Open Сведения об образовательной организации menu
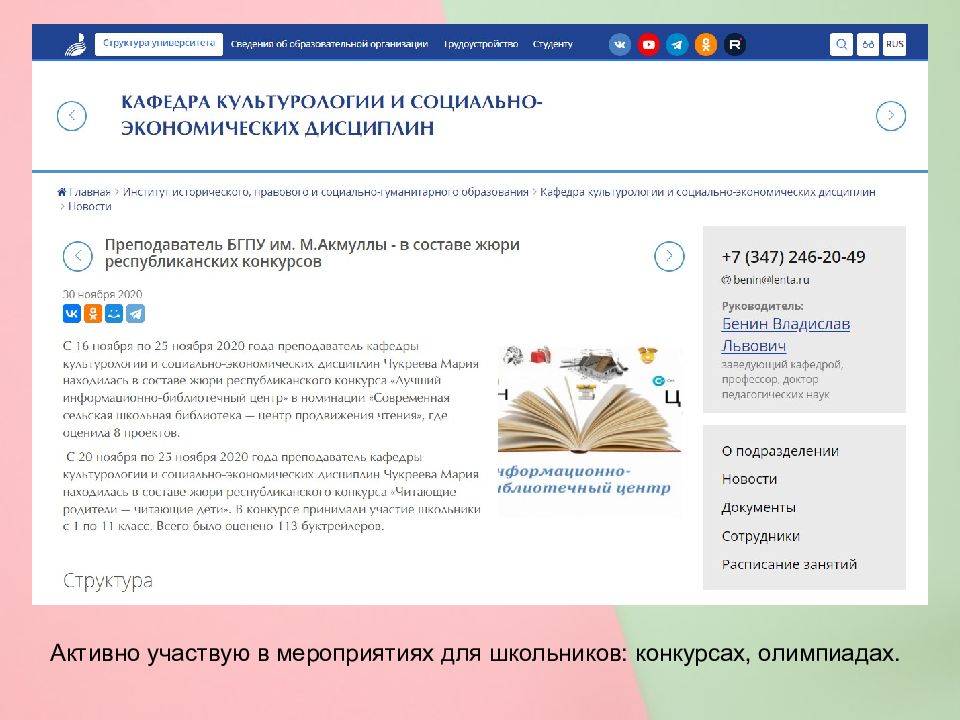Image resolution: width=960 pixels, height=720 pixels. click(329, 44)
